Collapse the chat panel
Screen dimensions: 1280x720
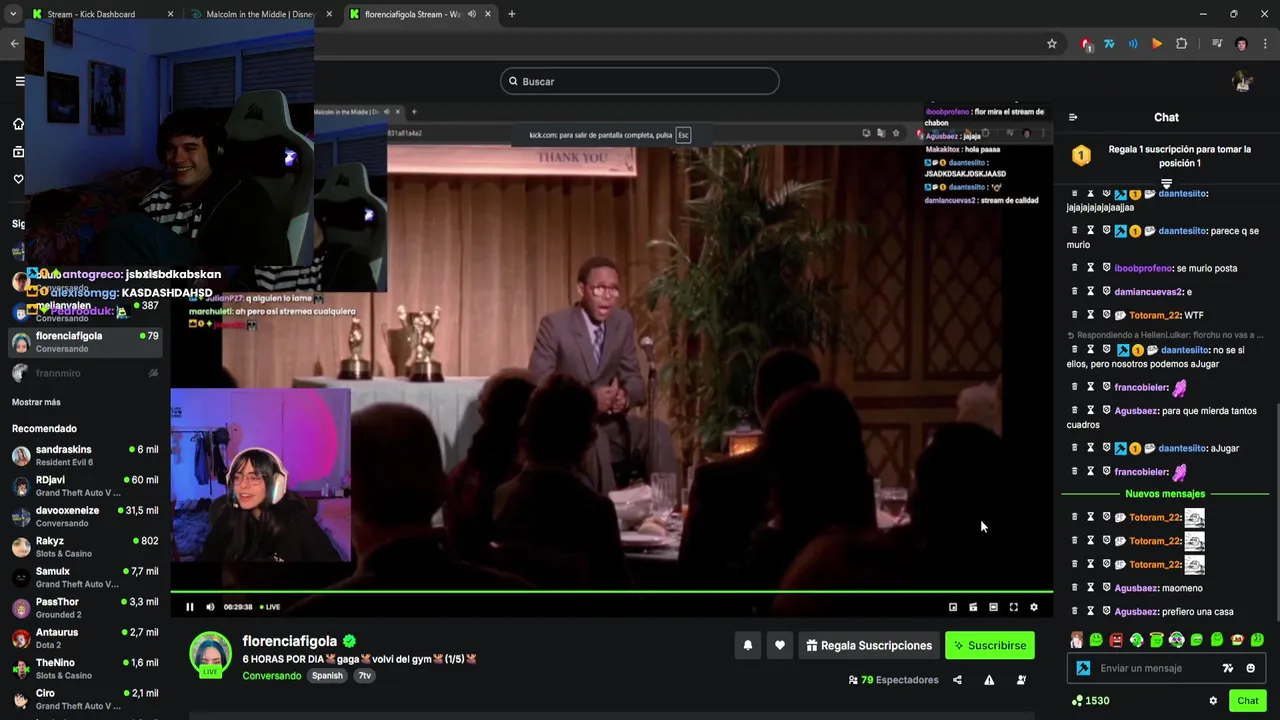[x=1073, y=117]
